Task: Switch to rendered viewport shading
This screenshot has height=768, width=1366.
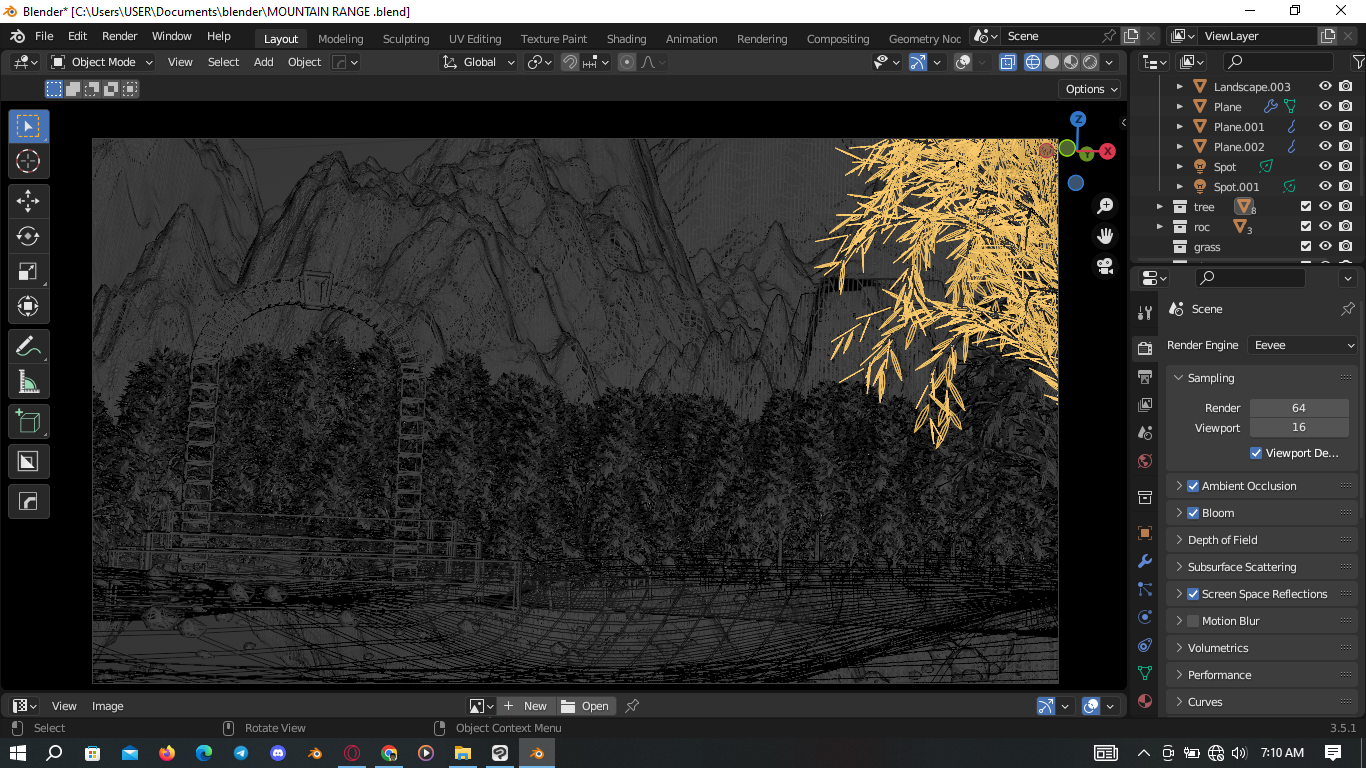Action: click(1090, 62)
